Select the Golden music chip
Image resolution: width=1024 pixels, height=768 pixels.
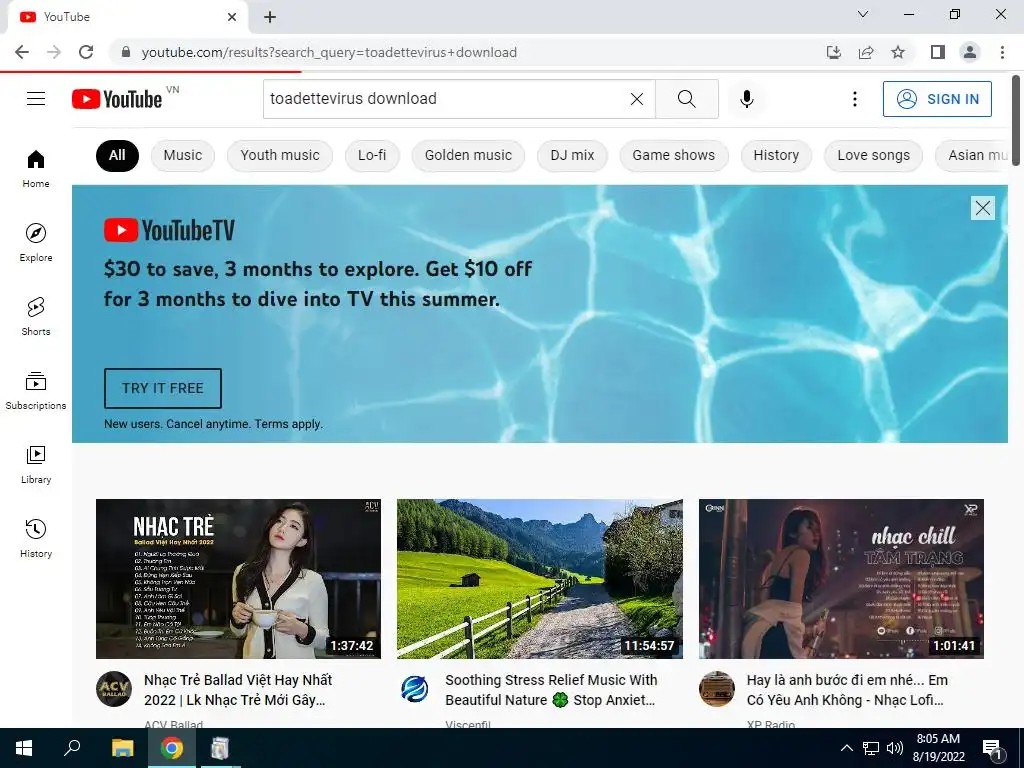click(468, 155)
